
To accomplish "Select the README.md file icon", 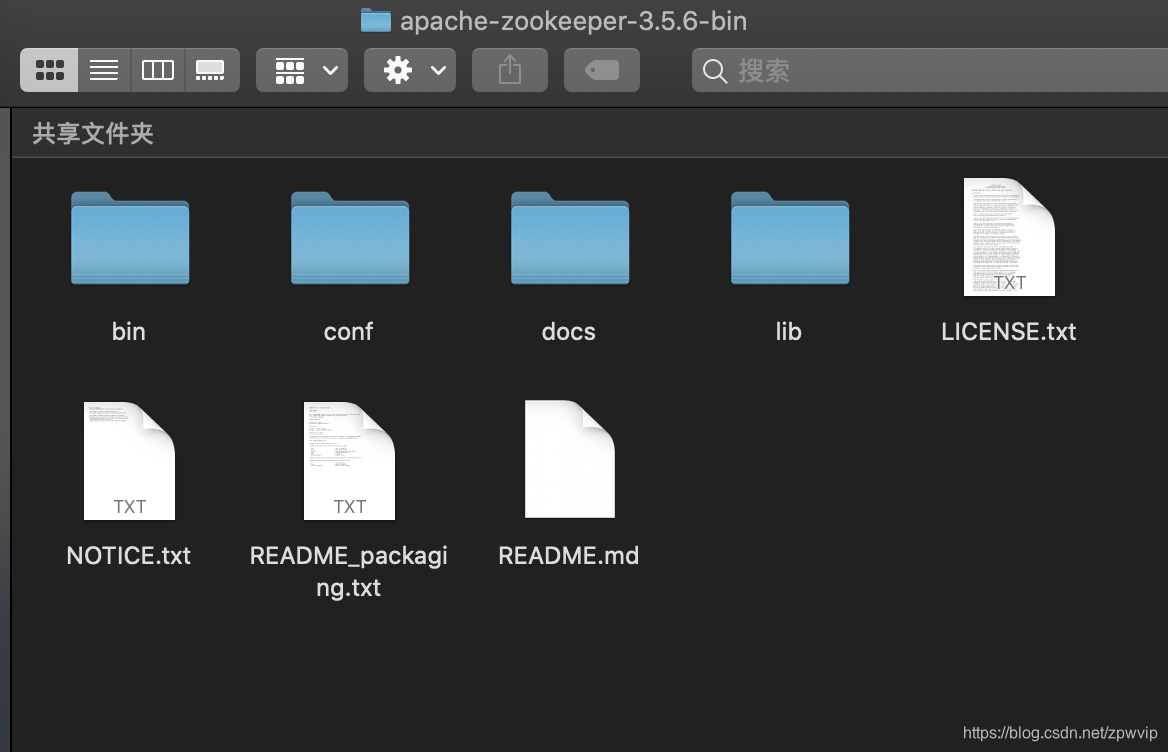I will tap(570, 459).
